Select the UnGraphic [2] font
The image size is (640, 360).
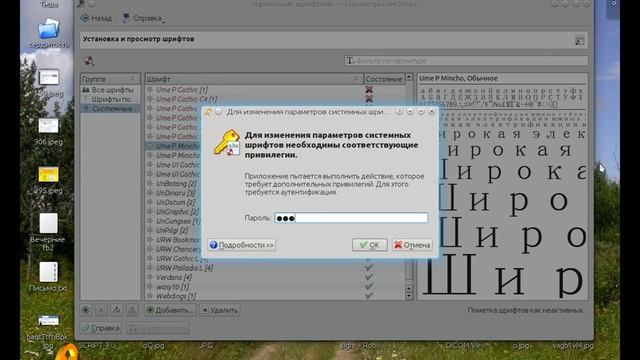pos(177,212)
